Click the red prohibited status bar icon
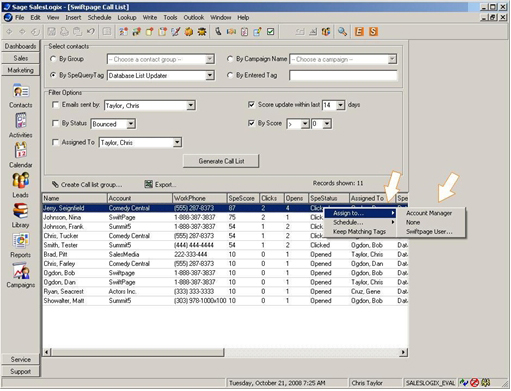This screenshot has height=391, width=511. [474, 383]
